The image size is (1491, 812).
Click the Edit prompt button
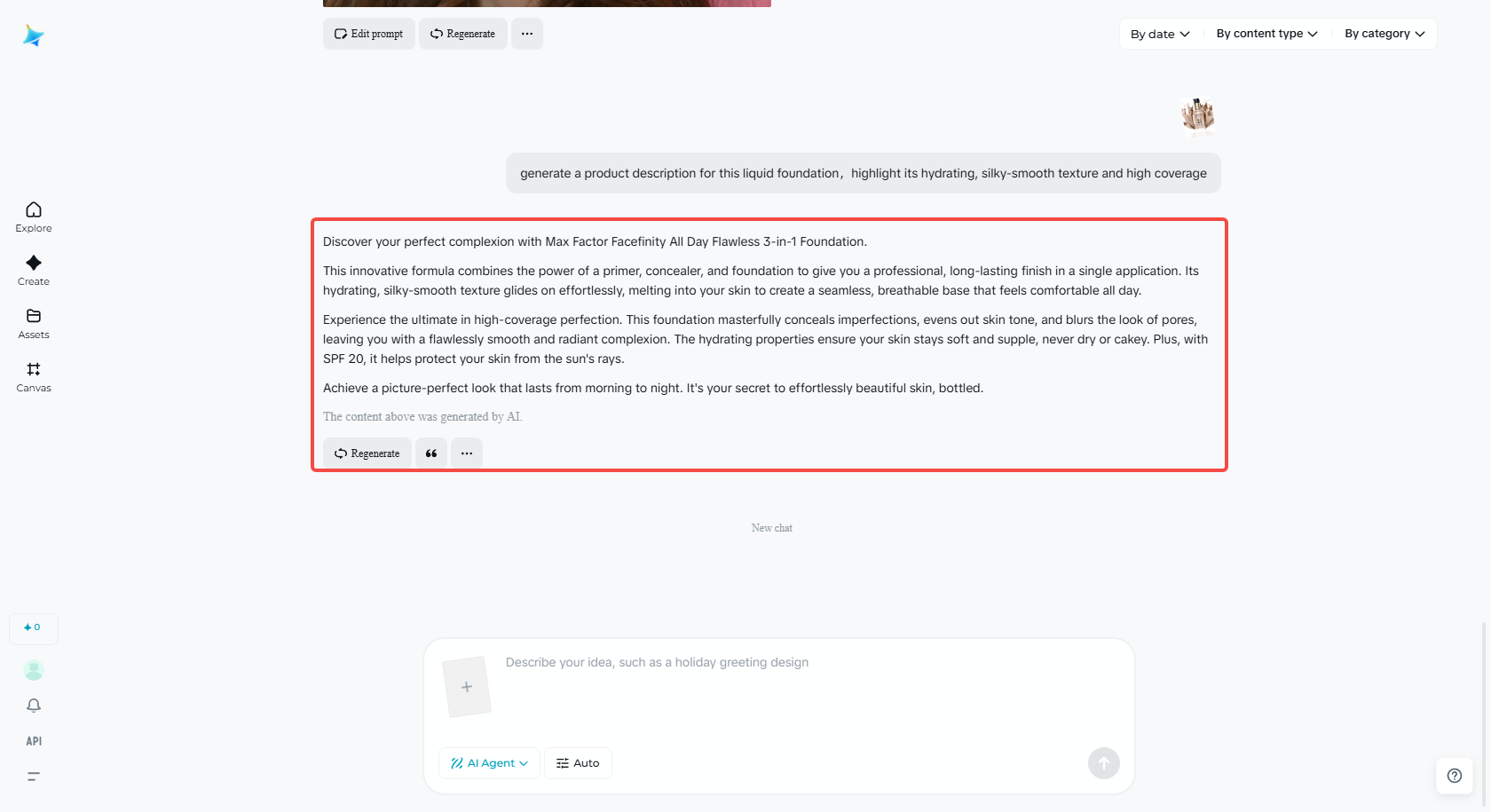[x=369, y=34]
